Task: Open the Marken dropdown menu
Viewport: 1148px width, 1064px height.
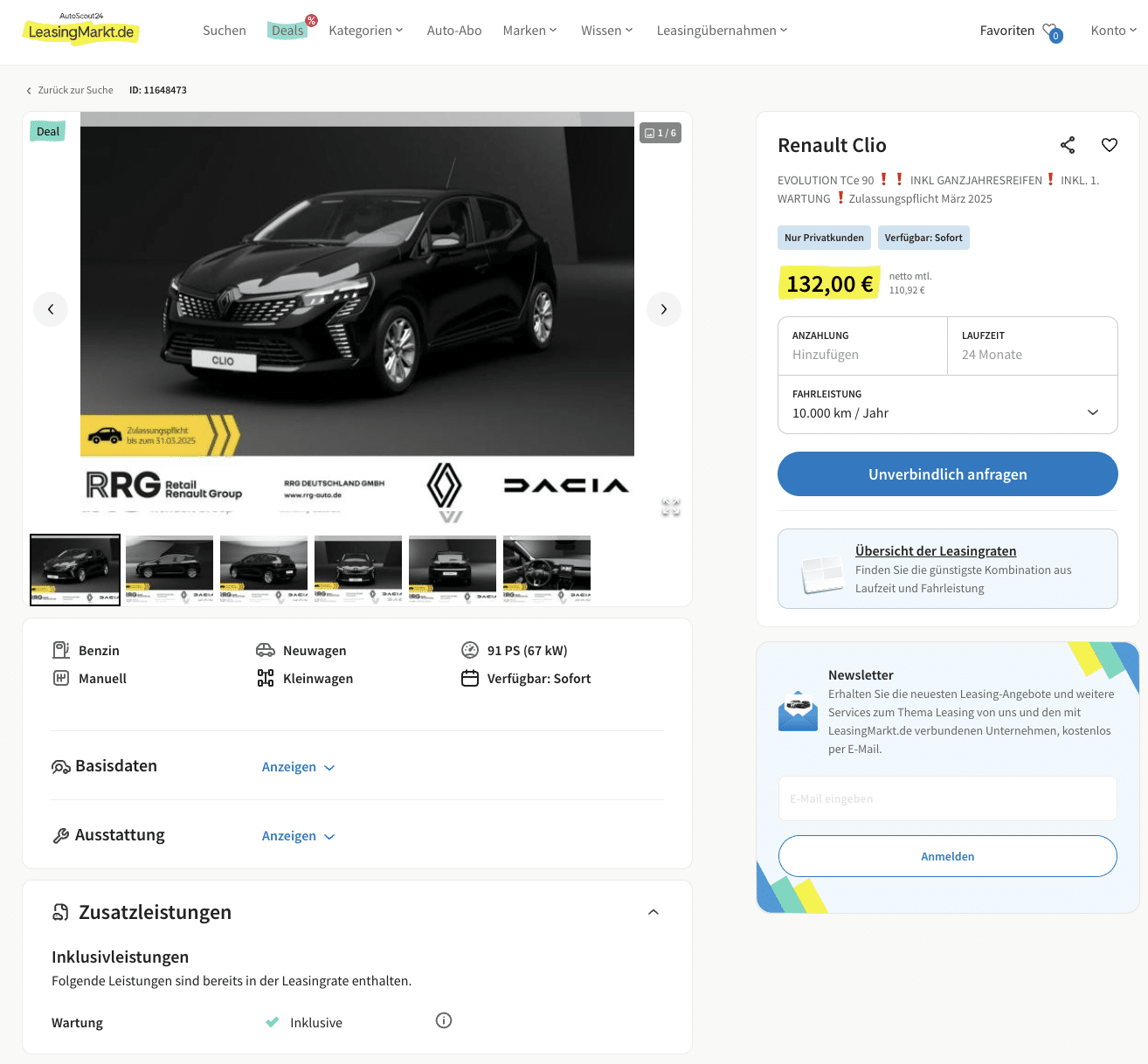Action: pyautogui.click(x=529, y=31)
